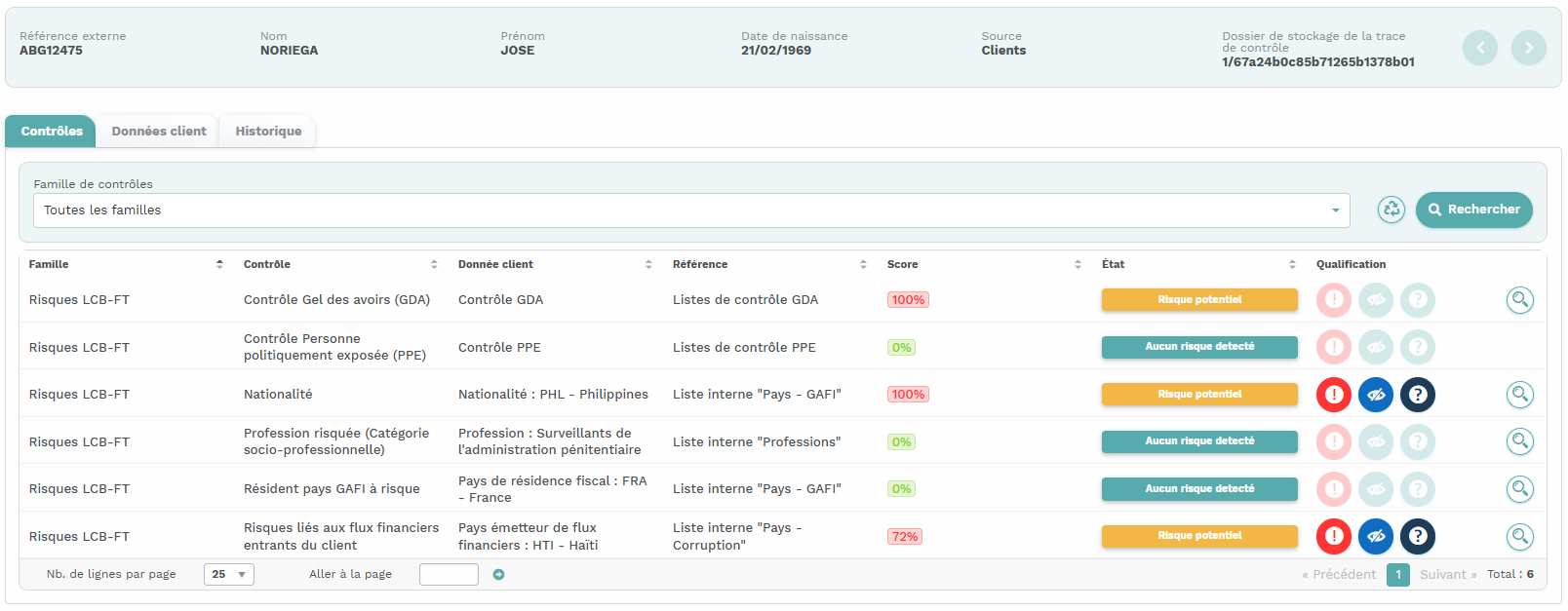Click the 100% score on Nationalité row
This screenshot has width=1568, height=611.
pos(908,395)
